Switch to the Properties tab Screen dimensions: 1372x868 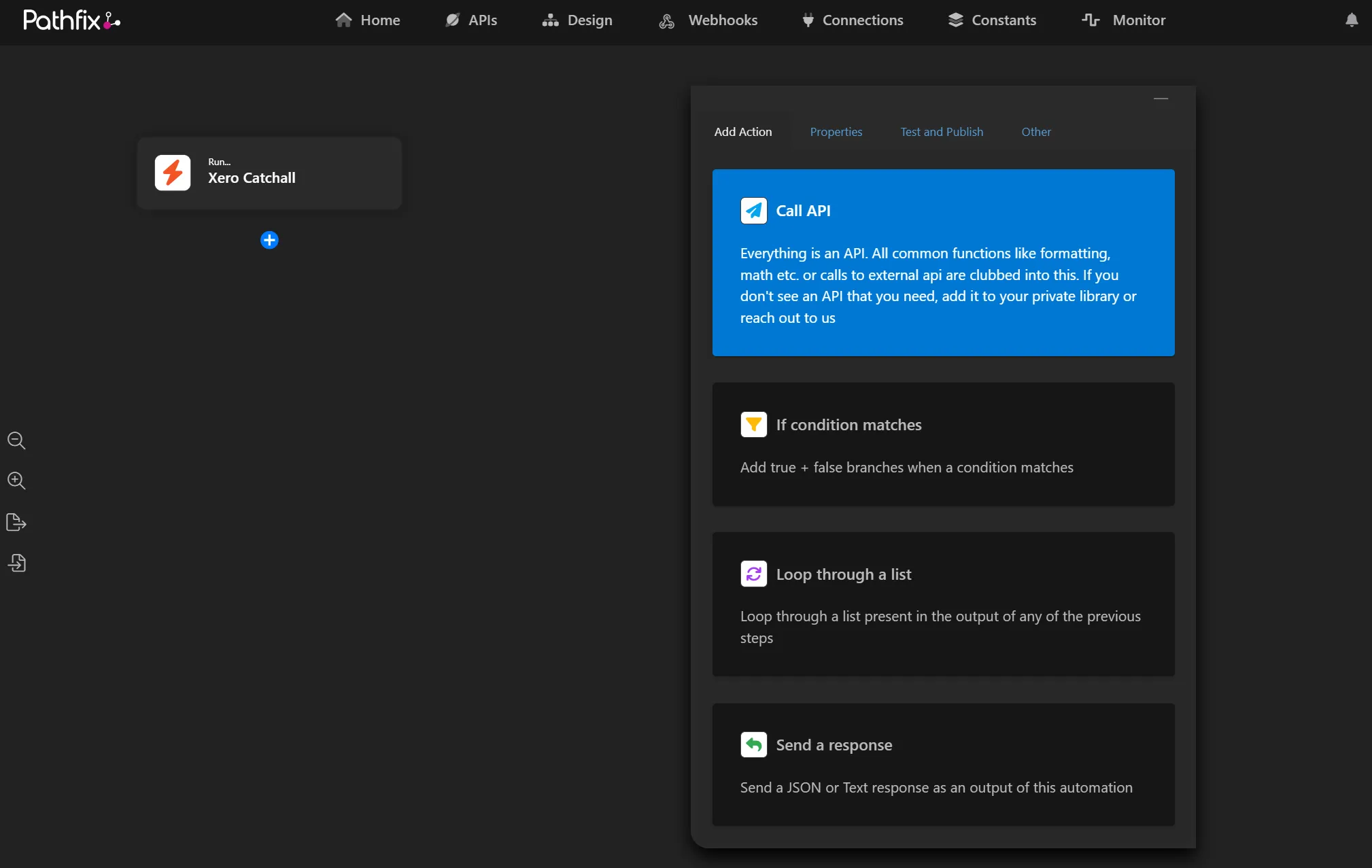(x=836, y=132)
